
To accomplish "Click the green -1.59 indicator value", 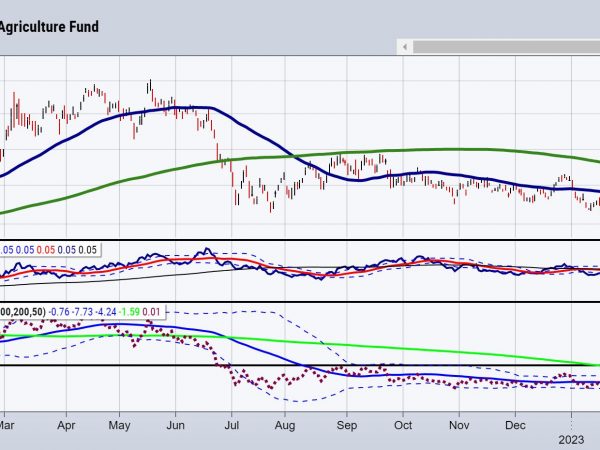I will [129, 312].
